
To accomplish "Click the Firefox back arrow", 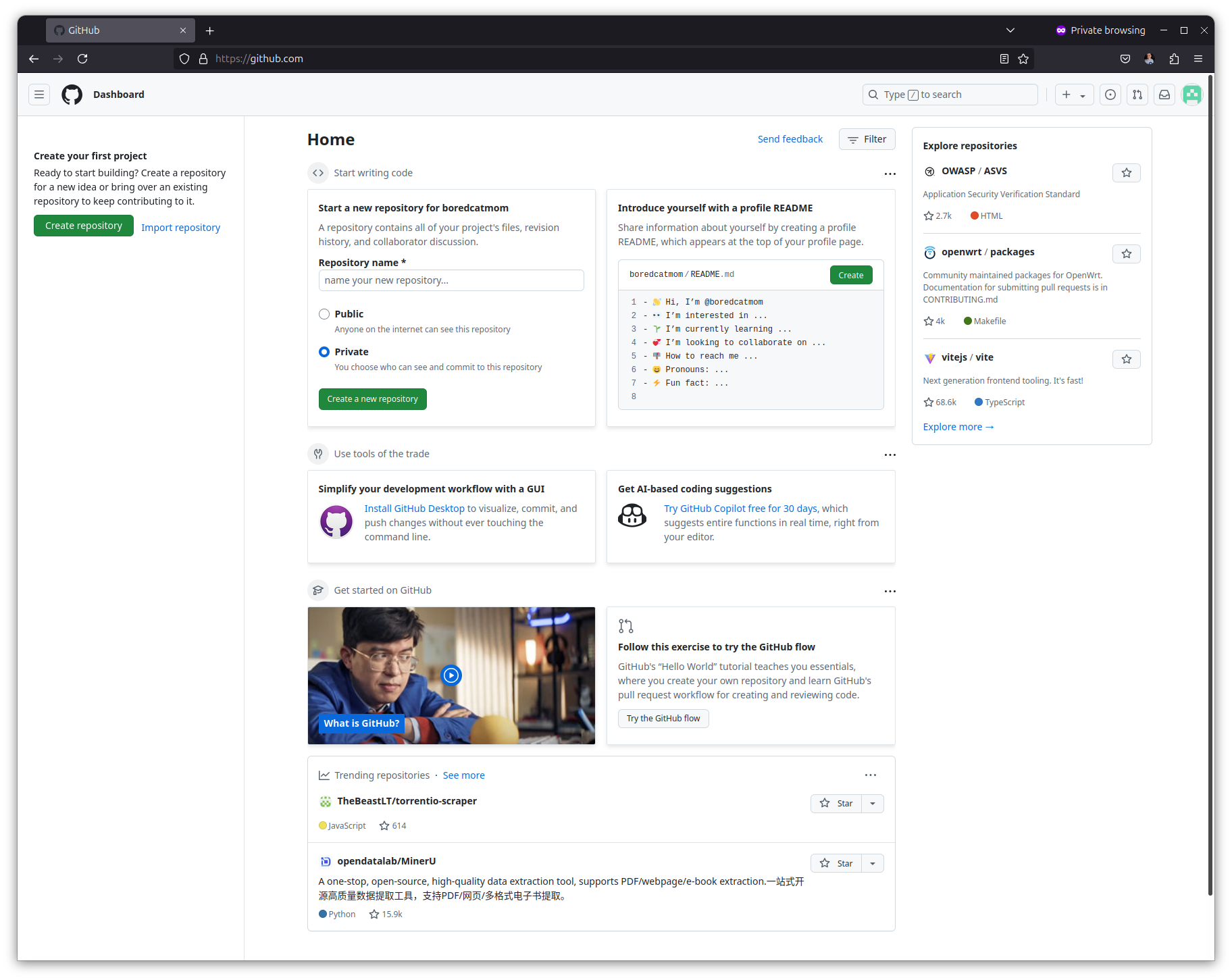I will pos(34,59).
